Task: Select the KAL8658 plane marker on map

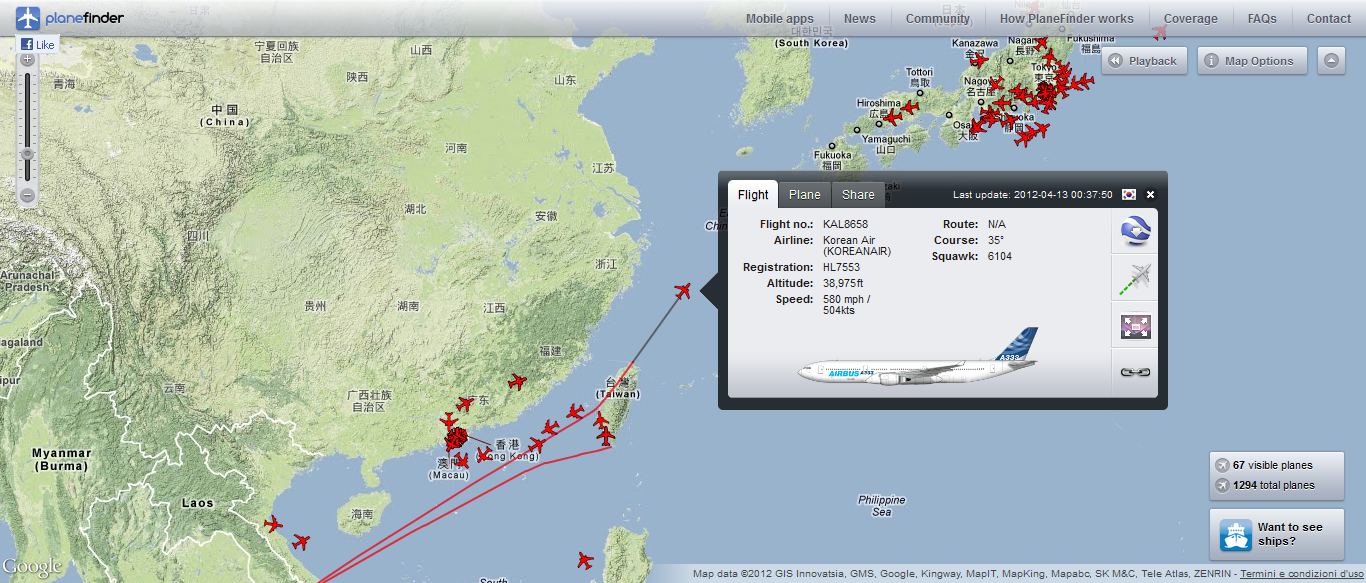Action: pyautogui.click(x=684, y=291)
